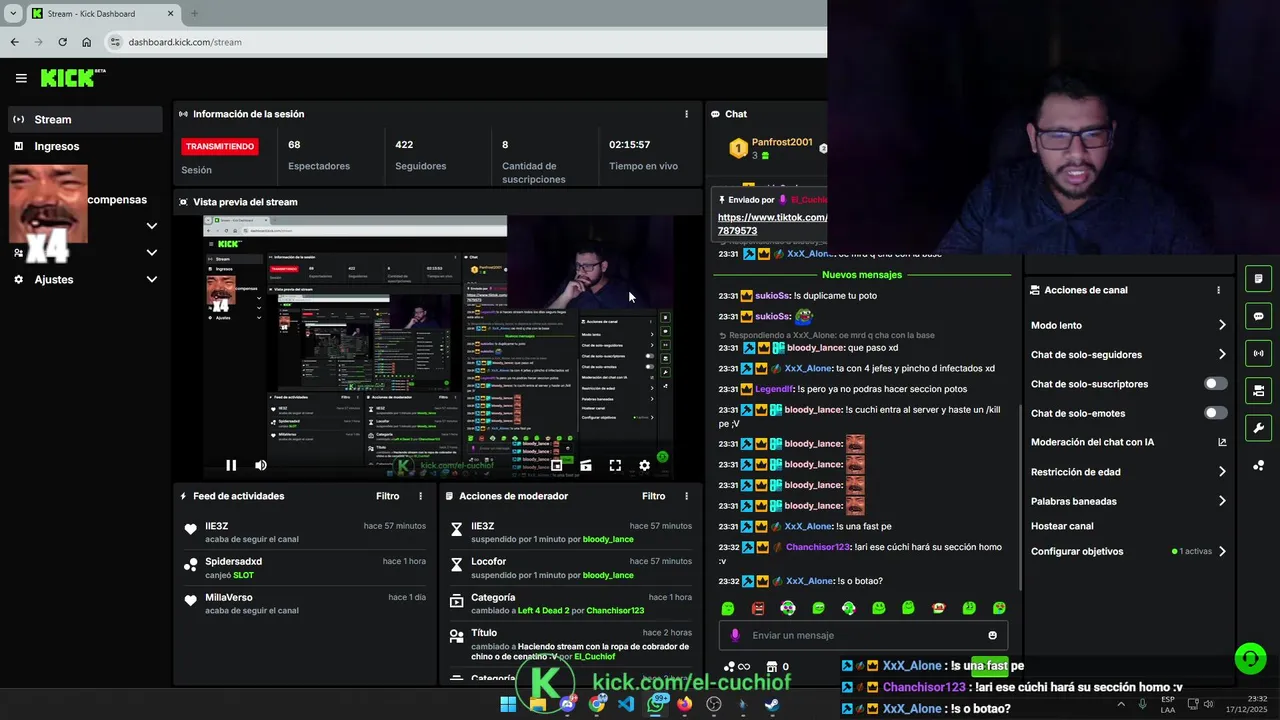Click Hostear canal

point(1062,526)
